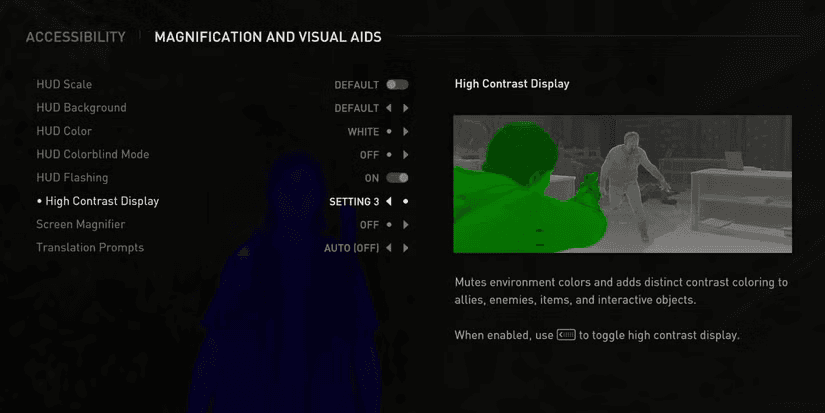Click the AUTO (OFF) value
The image size is (825, 413).
click(351, 248)
